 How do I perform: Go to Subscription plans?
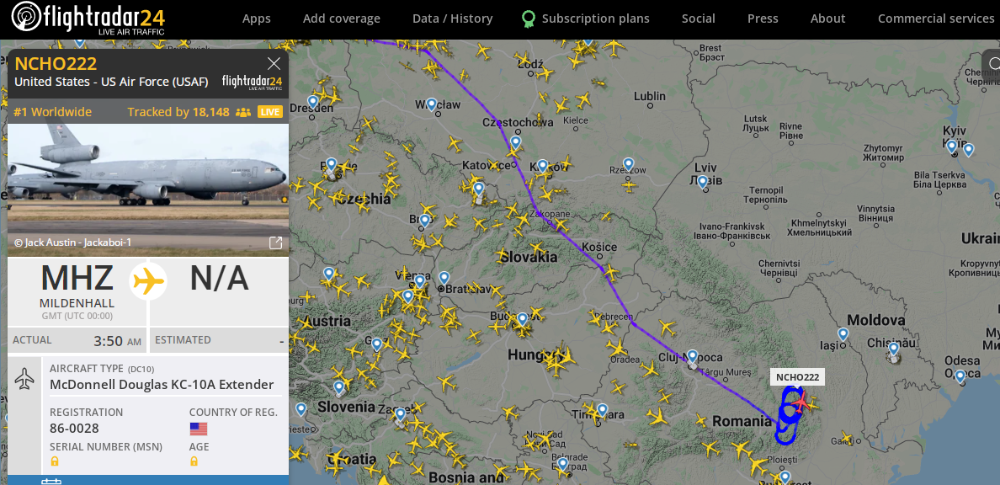pyautogui.click(x=595, y=18)
